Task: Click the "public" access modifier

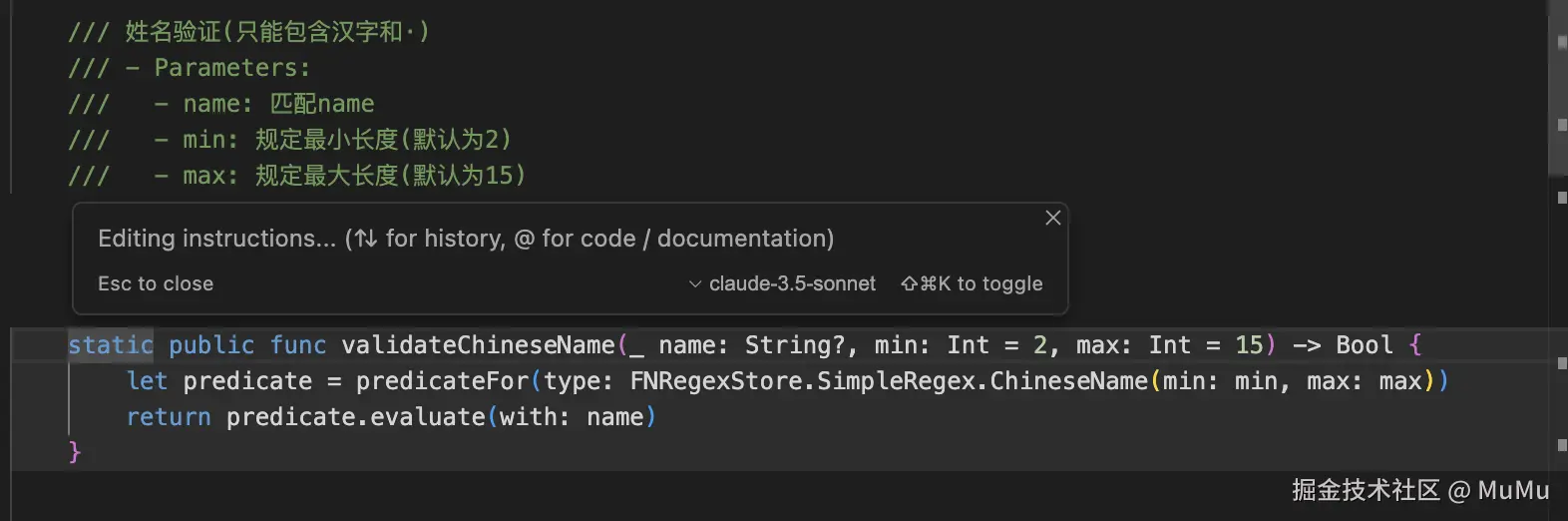Action: (x=211, y=345)
